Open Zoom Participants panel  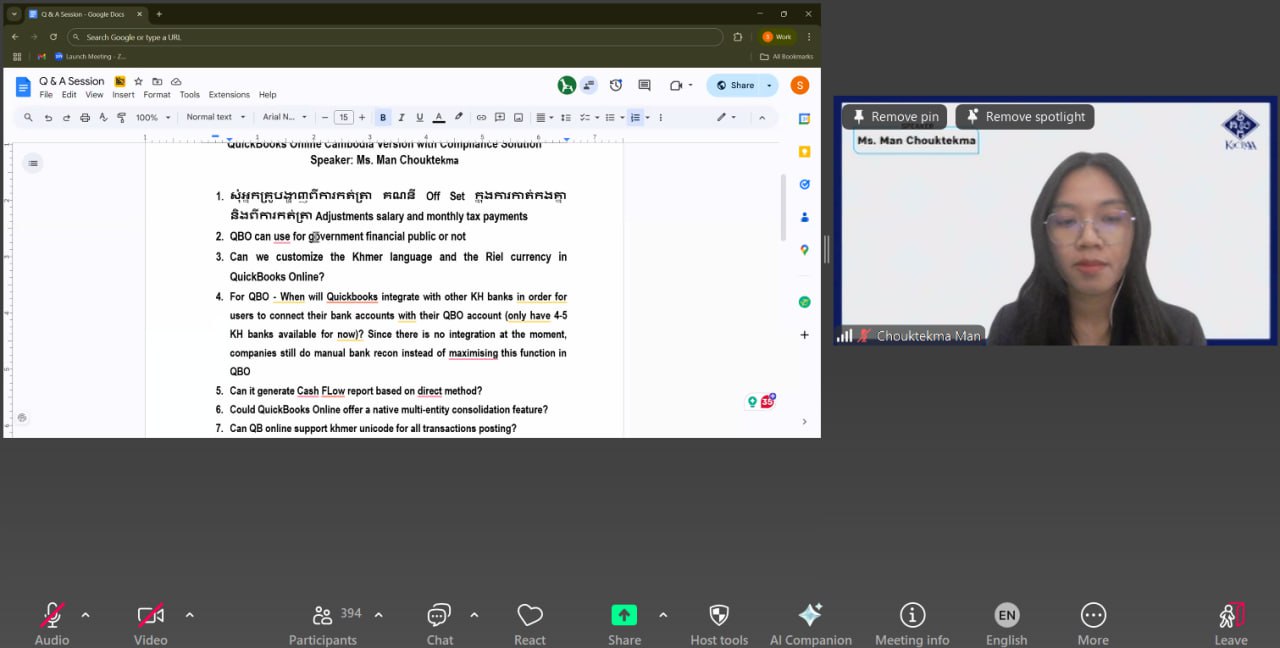323,622
